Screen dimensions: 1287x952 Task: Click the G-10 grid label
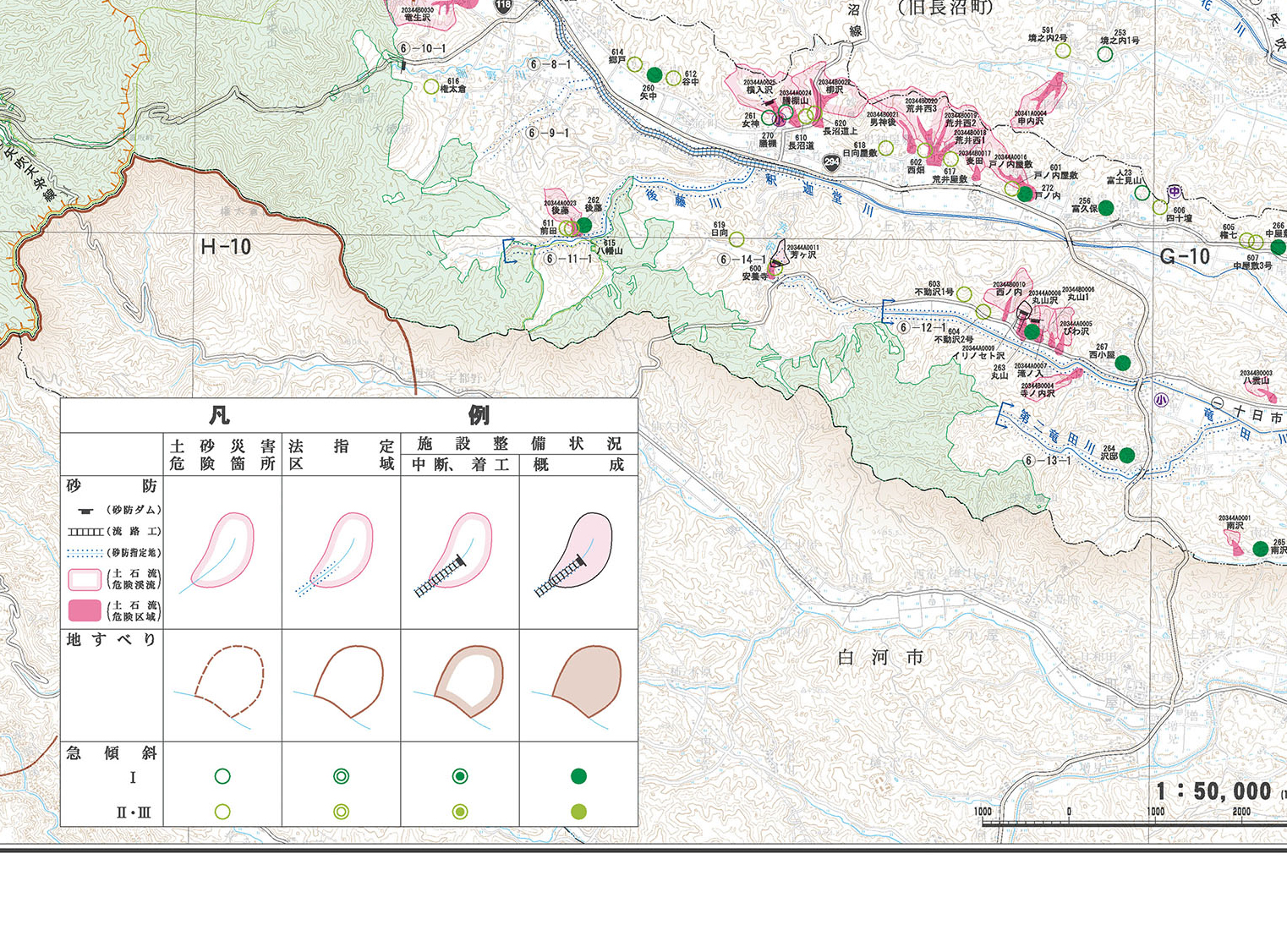pyautogui.click(x=1184, y=256)
